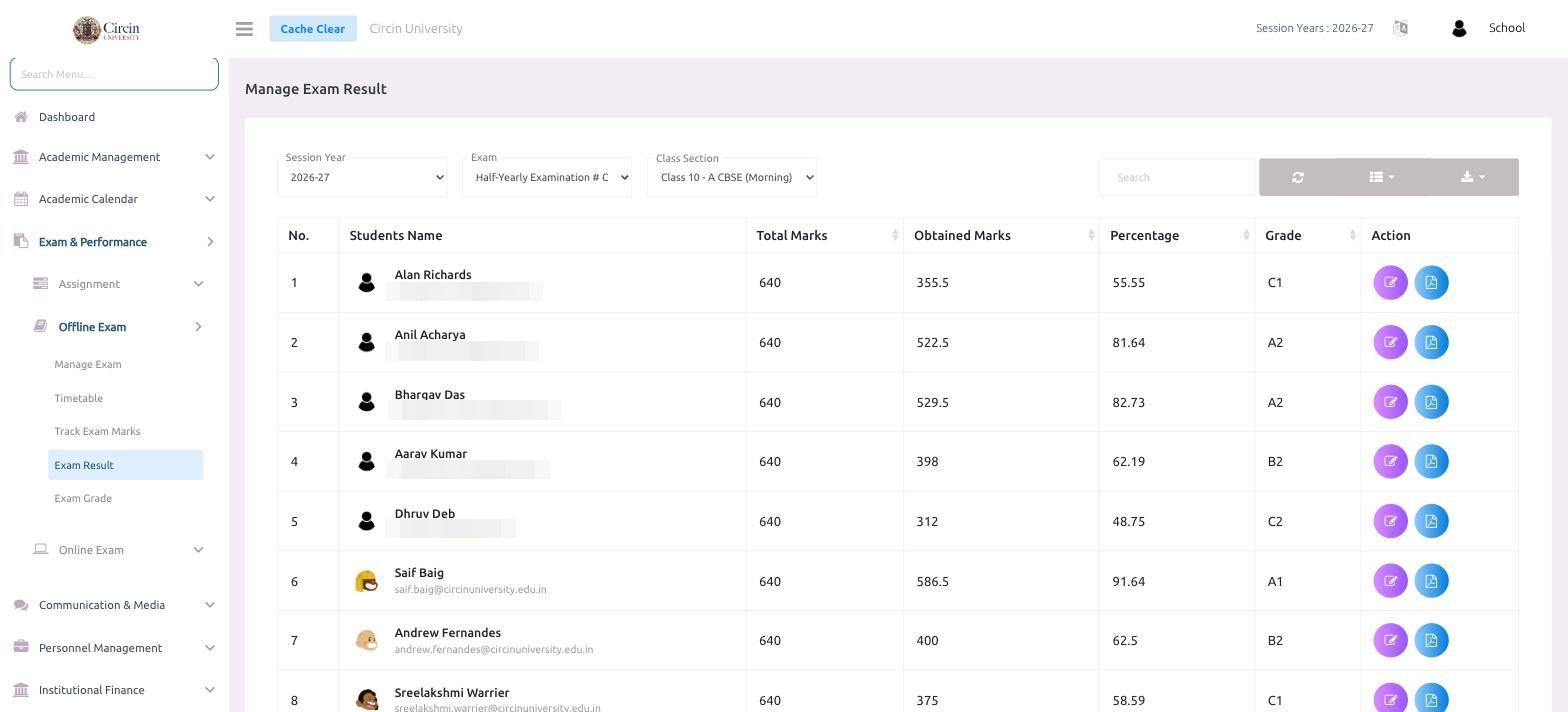The height and width of the screenshot is (712, 1568).
Task: Open Manage Exam menu item
Action: [88, 364]
